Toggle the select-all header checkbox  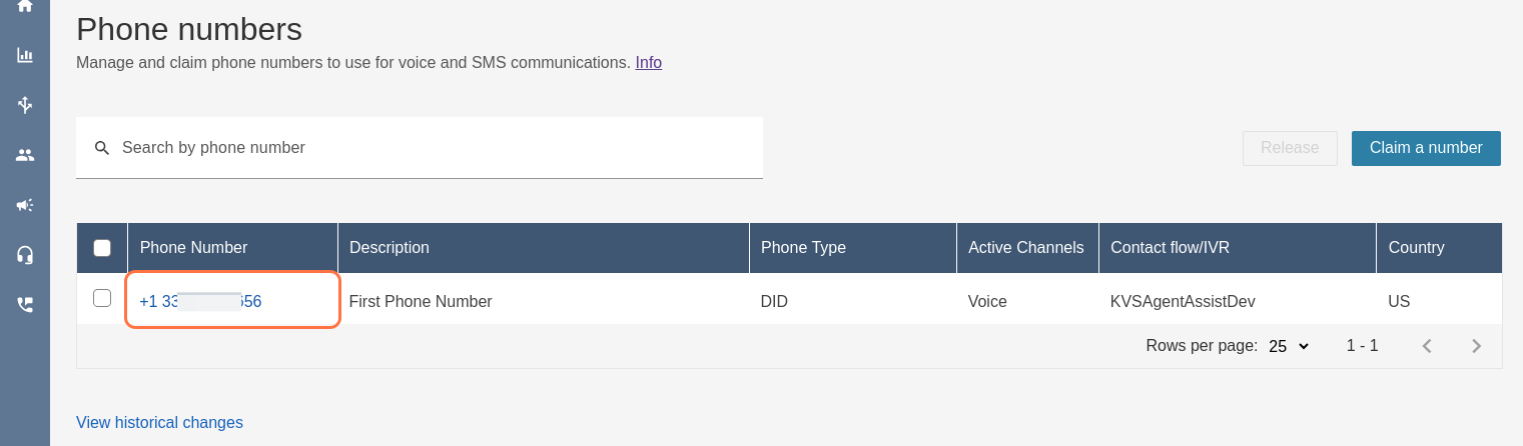pos(102,248)
